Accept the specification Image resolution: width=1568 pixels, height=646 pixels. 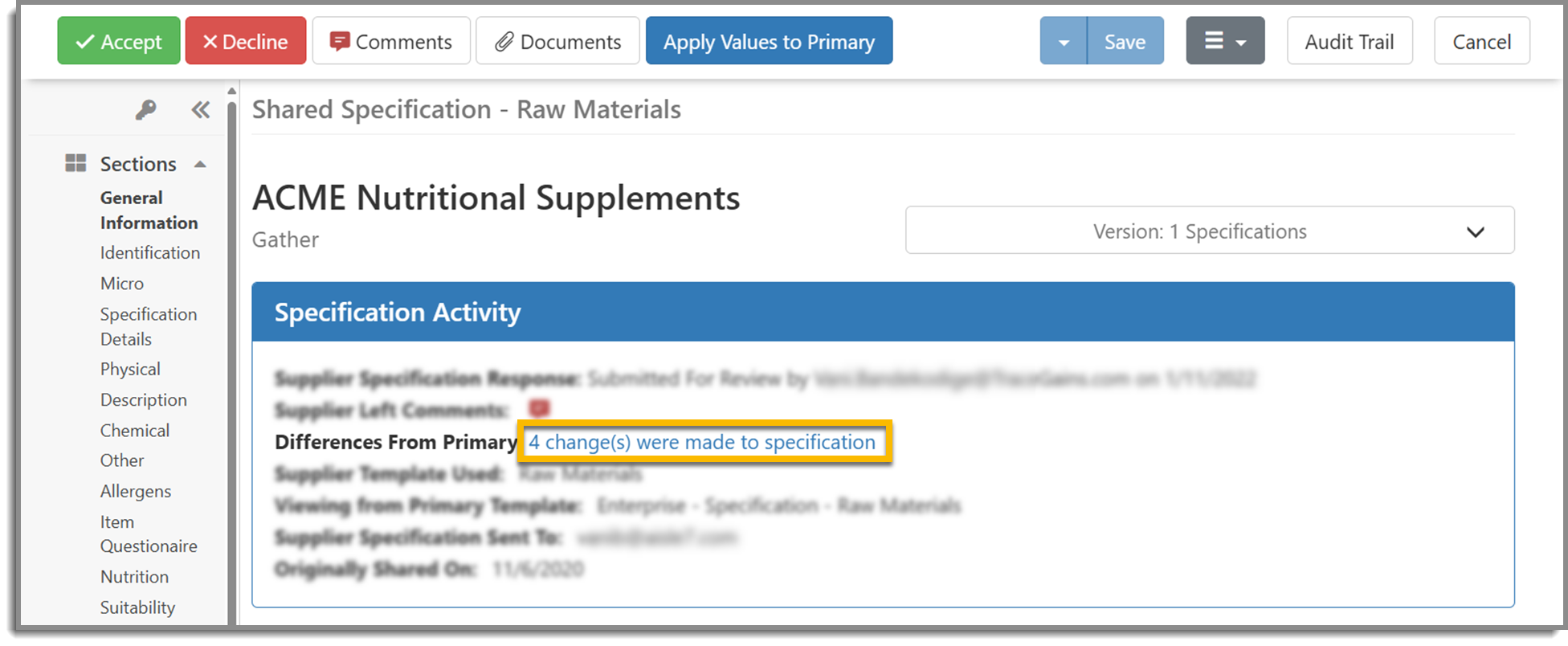coord(119,41)
